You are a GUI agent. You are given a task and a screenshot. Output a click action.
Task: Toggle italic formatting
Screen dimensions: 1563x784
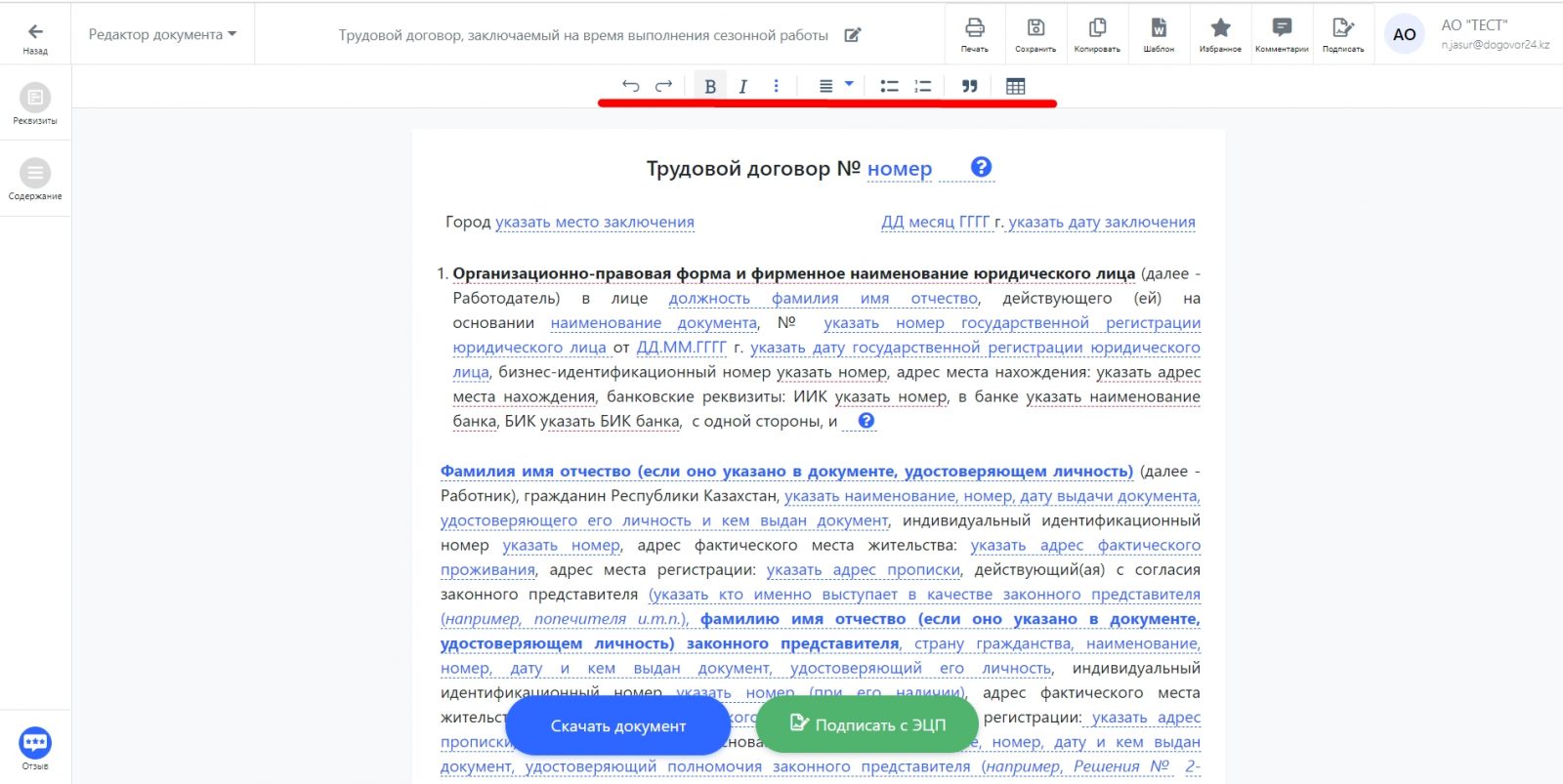tap(742, 86)
